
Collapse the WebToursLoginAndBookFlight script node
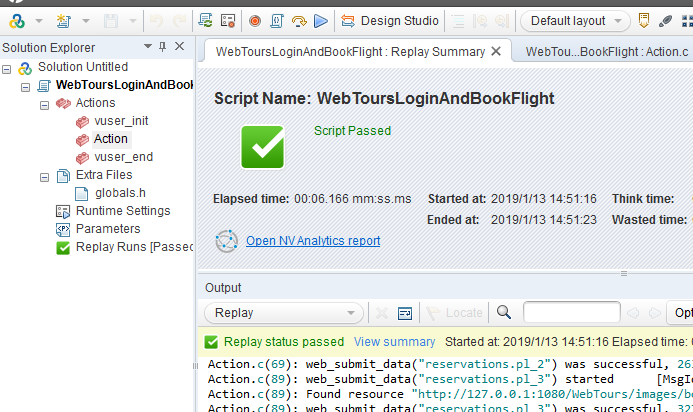click(25, 87)
